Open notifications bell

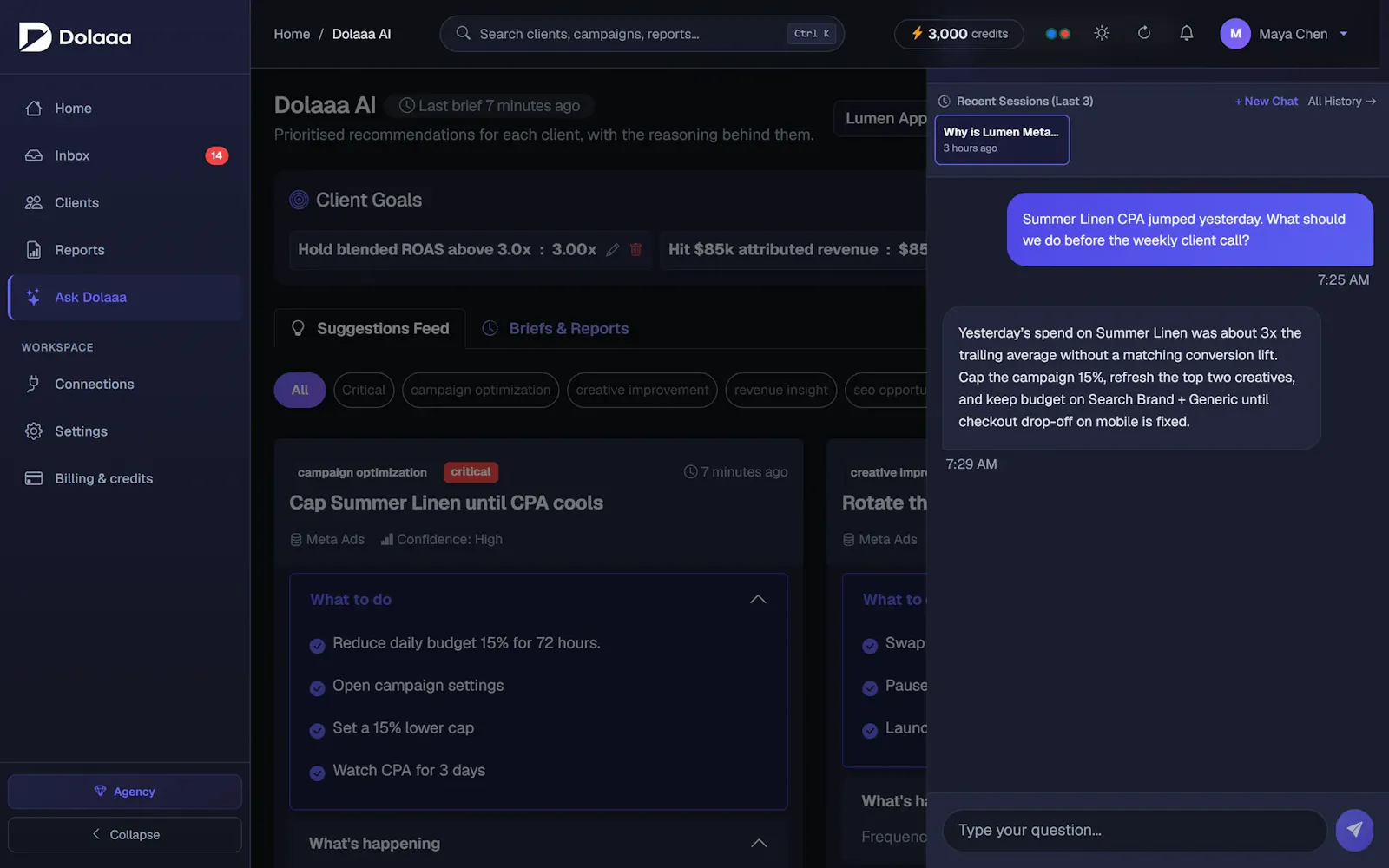[x=1186, y=33]
